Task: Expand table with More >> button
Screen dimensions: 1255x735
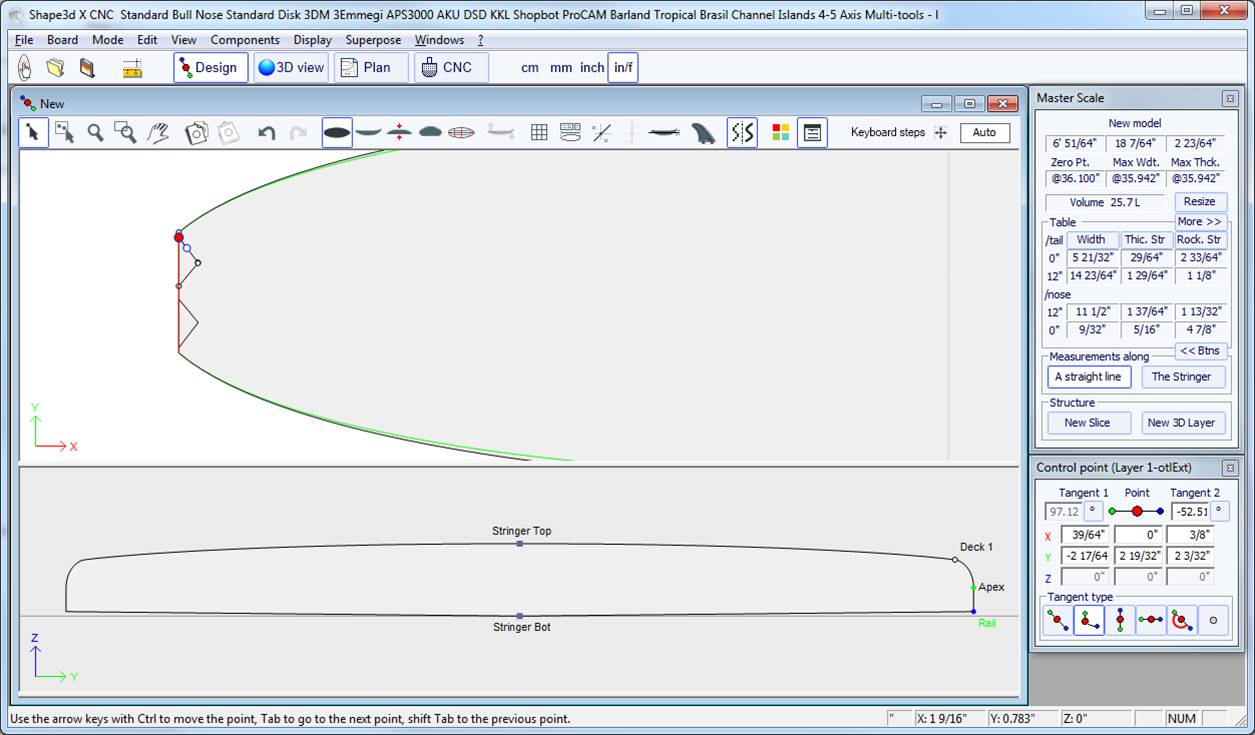Action: coord(1199,222)
